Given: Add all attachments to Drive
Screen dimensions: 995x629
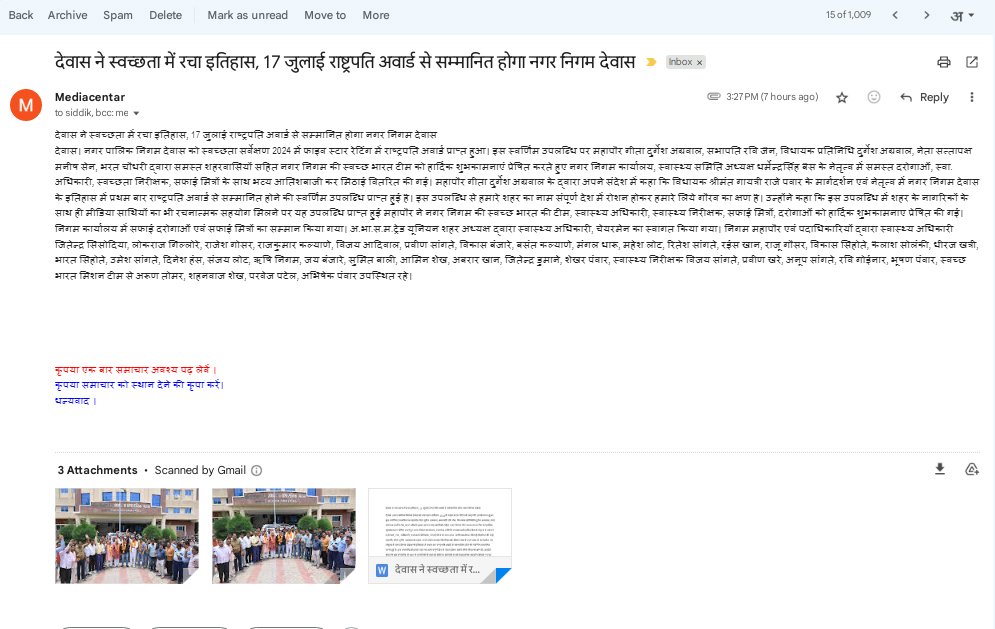Looking at the screenshot, I should (x=972, y=469).
